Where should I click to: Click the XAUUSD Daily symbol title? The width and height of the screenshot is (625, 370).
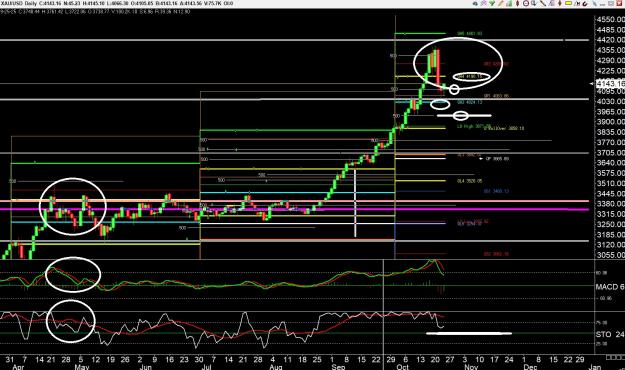[19, 3]
